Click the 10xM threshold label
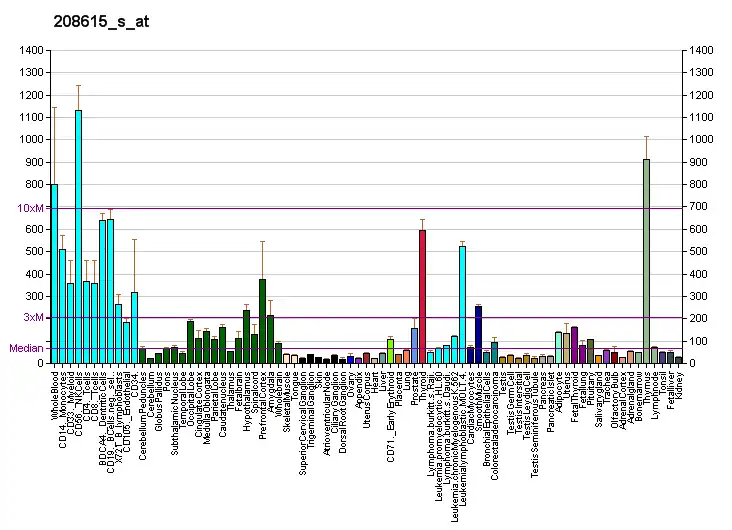 pos(31,208)
